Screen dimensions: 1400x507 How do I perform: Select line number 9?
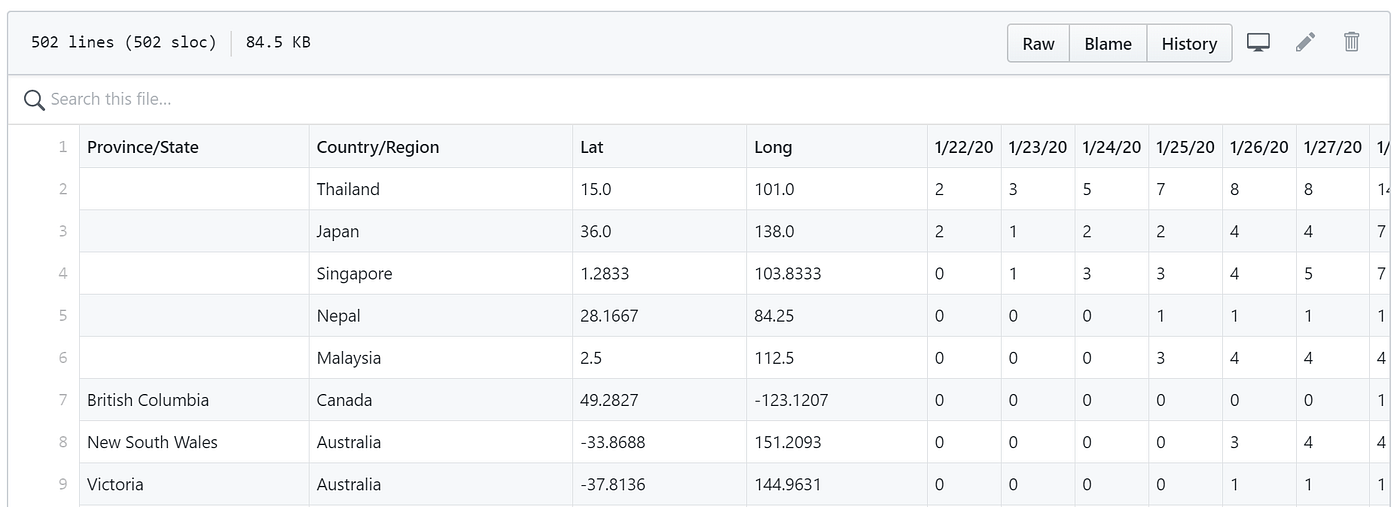62,485
